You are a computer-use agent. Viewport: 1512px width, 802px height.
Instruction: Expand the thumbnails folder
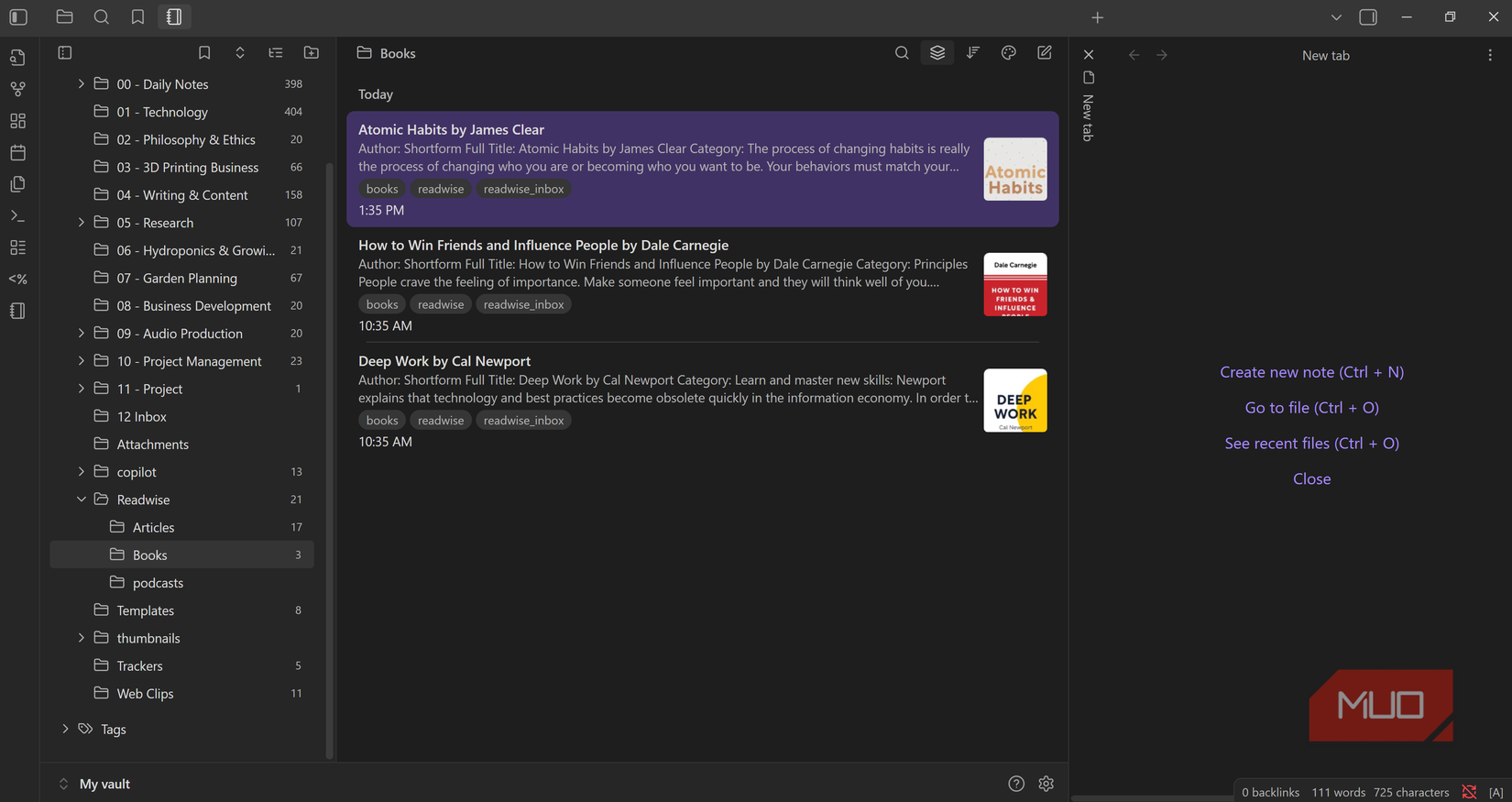82,638
